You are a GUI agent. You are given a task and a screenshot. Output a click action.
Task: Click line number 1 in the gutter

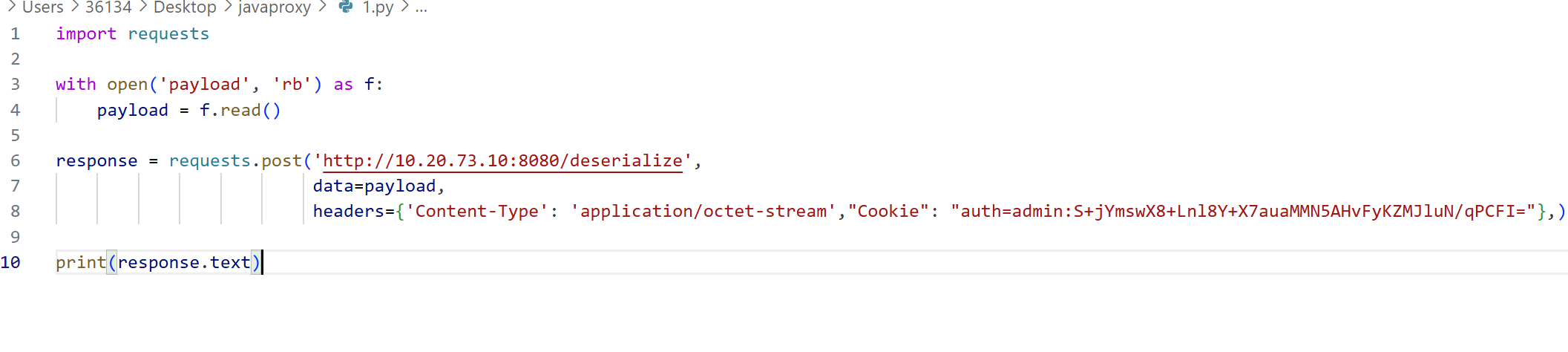[x=15, y=34]
